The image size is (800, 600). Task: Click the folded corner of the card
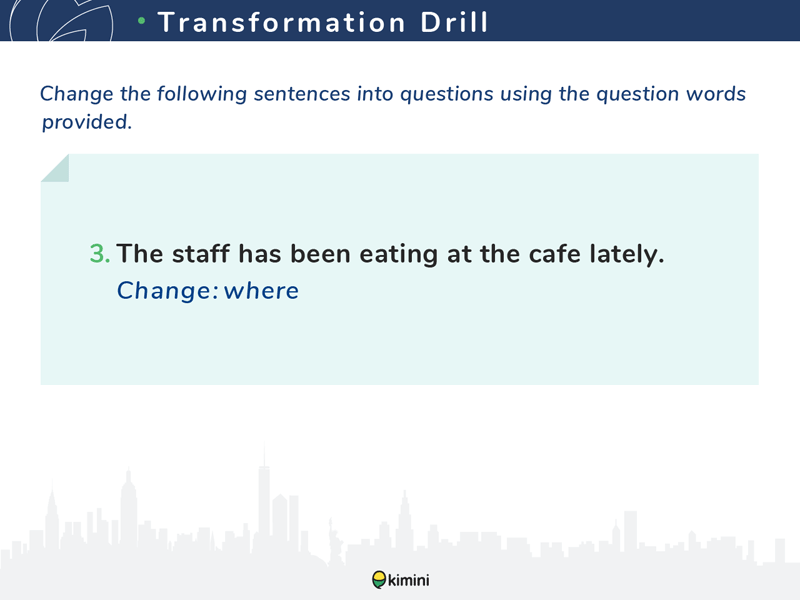[x=55, y=168]
